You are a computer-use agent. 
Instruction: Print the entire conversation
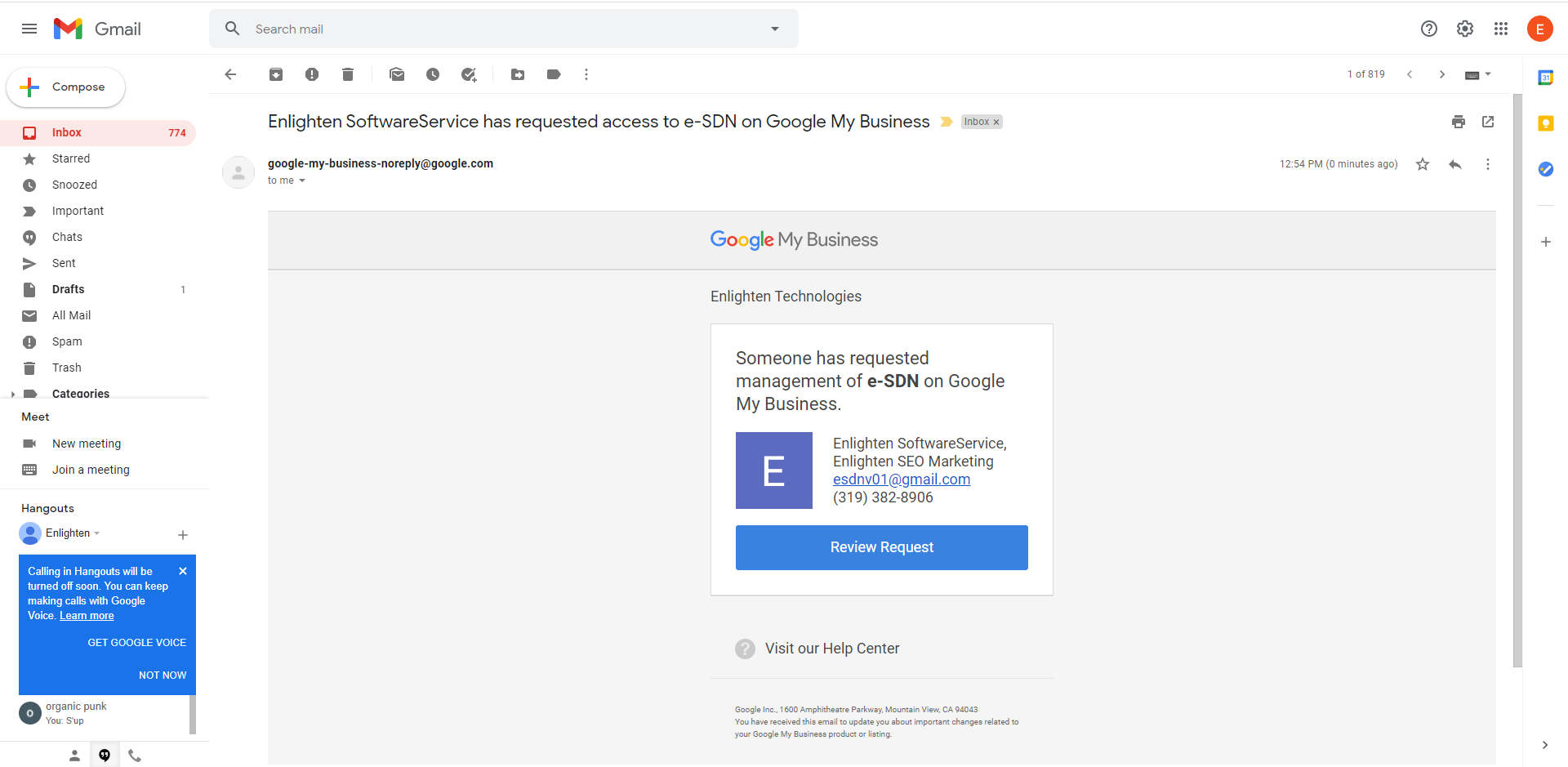click(x=1459, y=122)
